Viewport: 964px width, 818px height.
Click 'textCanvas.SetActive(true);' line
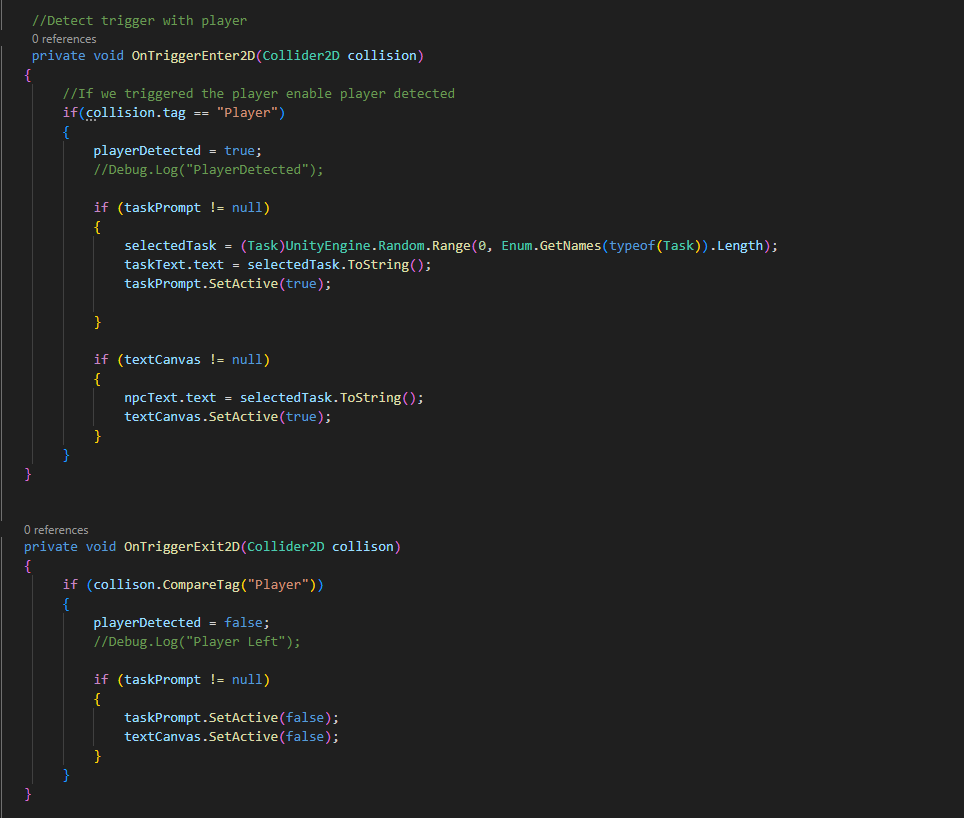tap(227, 417)
